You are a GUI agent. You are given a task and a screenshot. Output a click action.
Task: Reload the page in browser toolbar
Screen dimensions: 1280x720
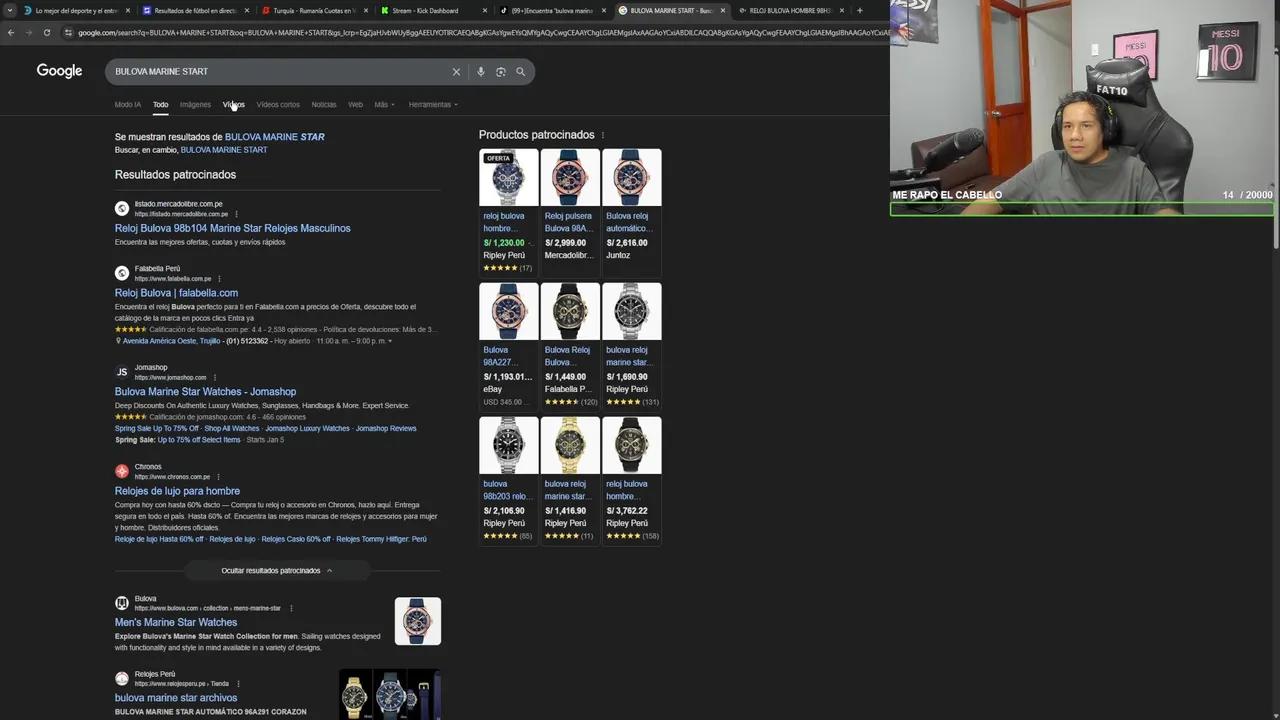click(x=46, y=32)
